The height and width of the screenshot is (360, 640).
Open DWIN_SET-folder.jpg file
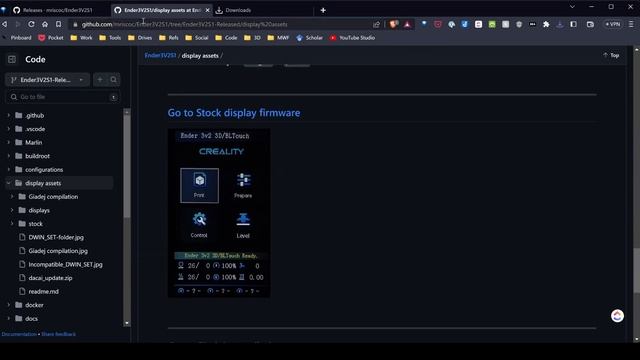click(56, 237)
